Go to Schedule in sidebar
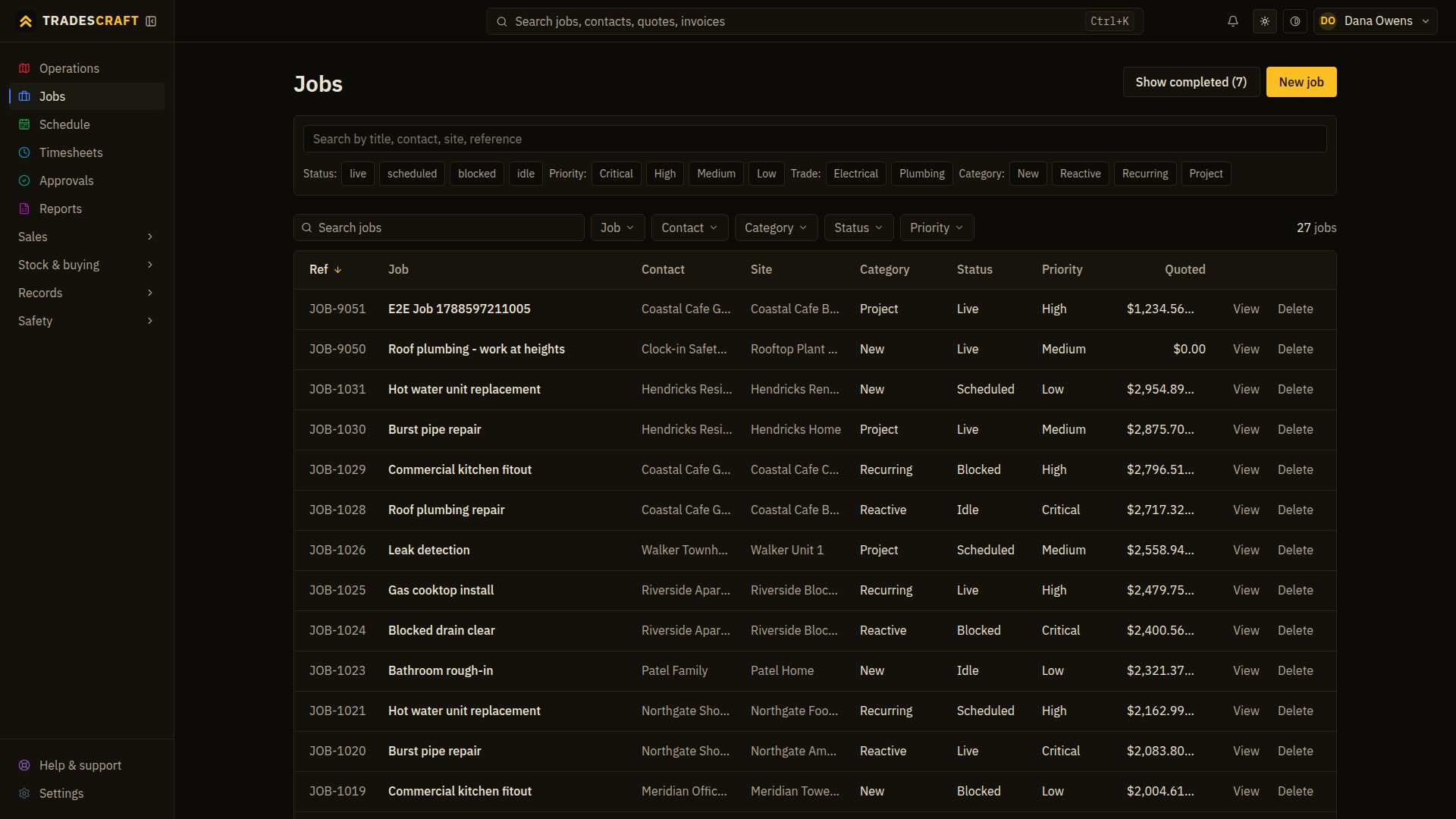This screenshot has width=1456, height=819. (x=86, y=124)
